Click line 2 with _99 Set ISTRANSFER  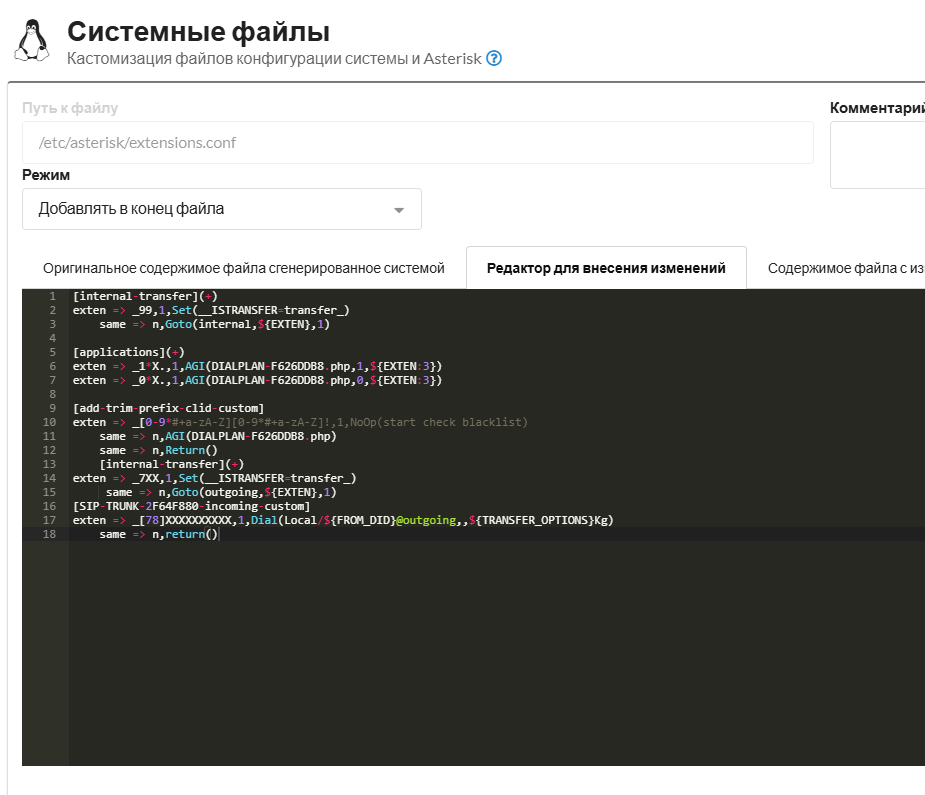click(211, 310)
